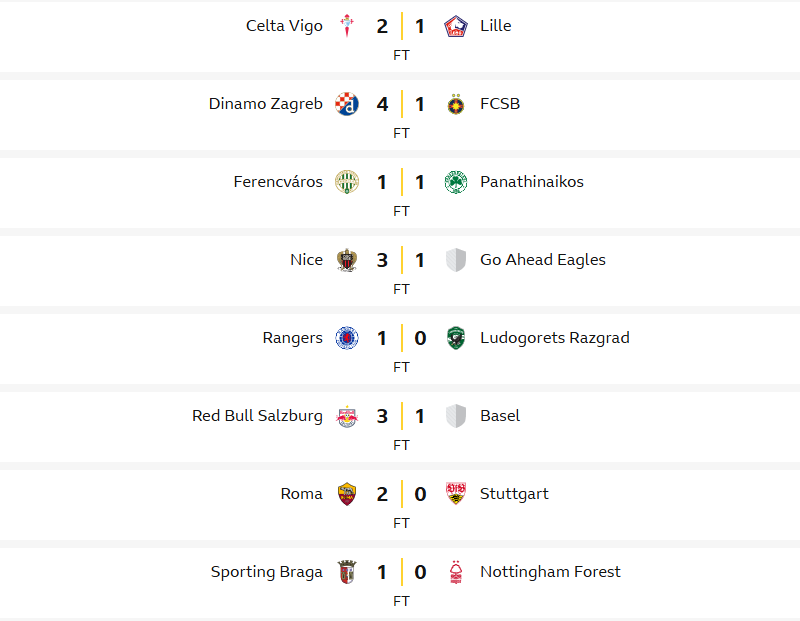800x621 pixels.
Task: Click the Nice club crest
Action: point(347,260)
